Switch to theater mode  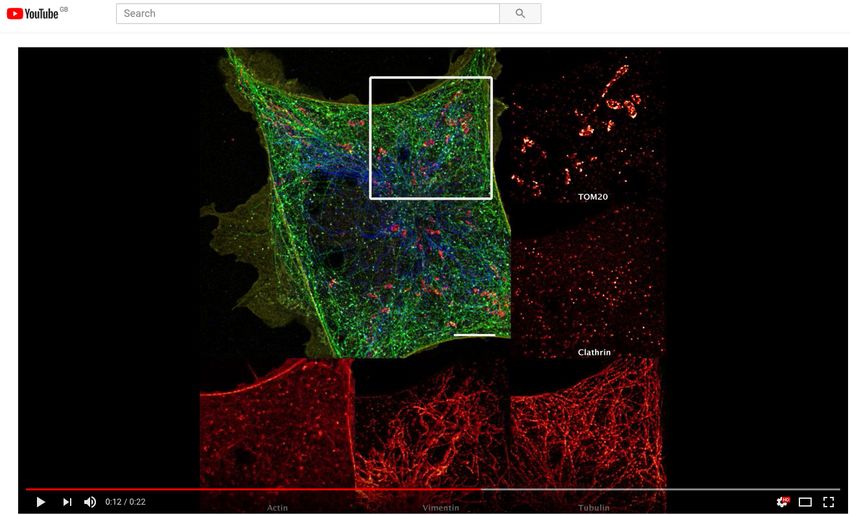coord(805,502)
